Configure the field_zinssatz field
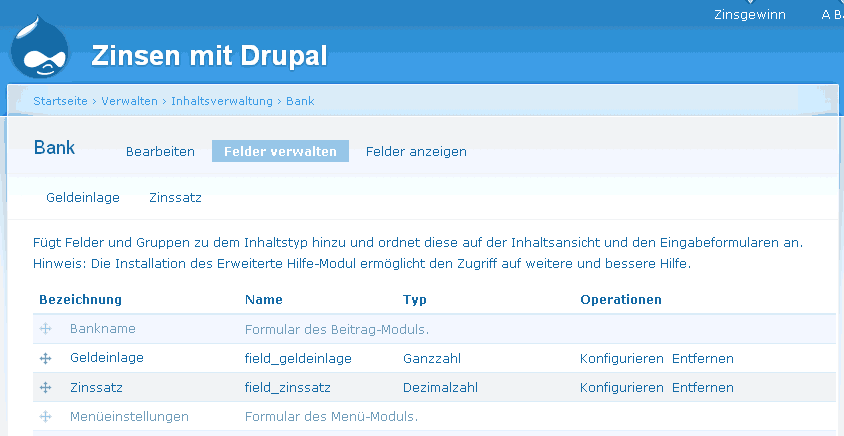 621,387
